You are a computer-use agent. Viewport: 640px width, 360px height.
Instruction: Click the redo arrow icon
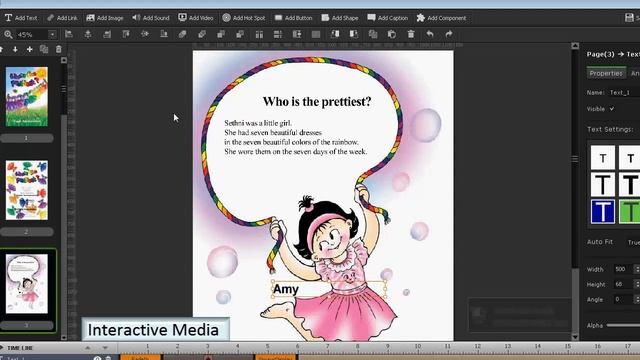[449, 34]
